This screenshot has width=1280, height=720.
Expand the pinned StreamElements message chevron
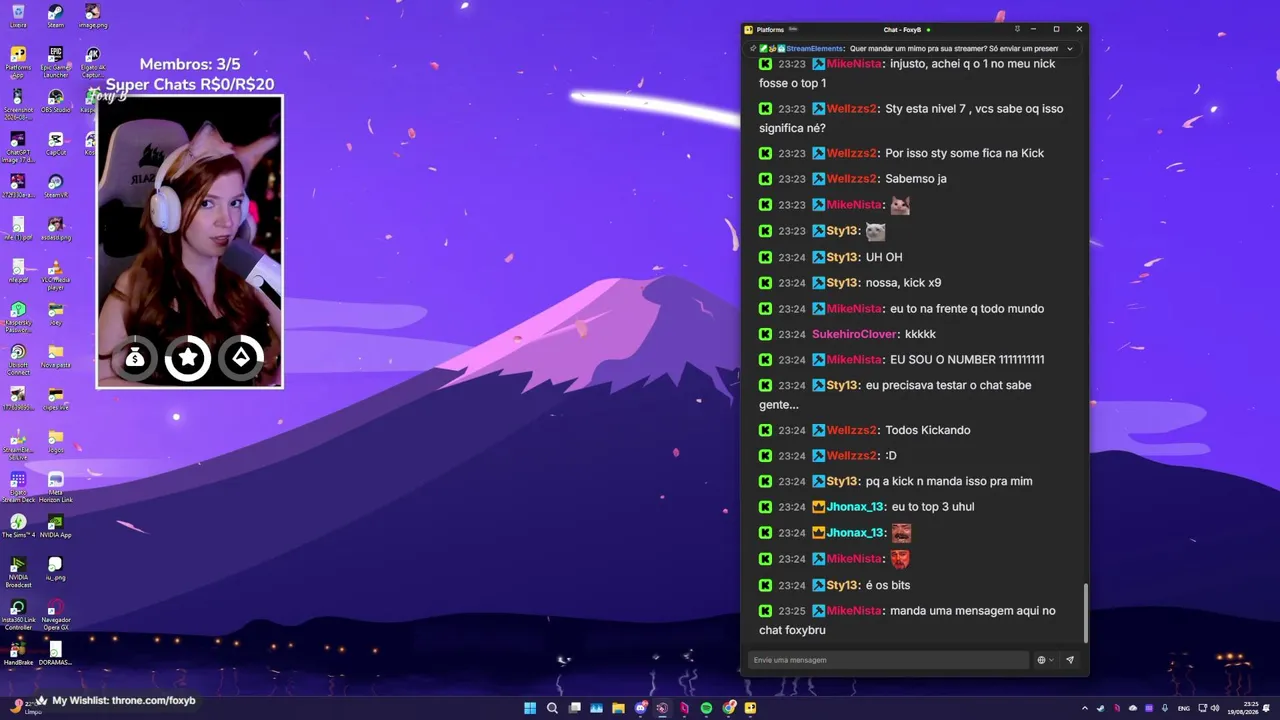(x=1069, y=49)
